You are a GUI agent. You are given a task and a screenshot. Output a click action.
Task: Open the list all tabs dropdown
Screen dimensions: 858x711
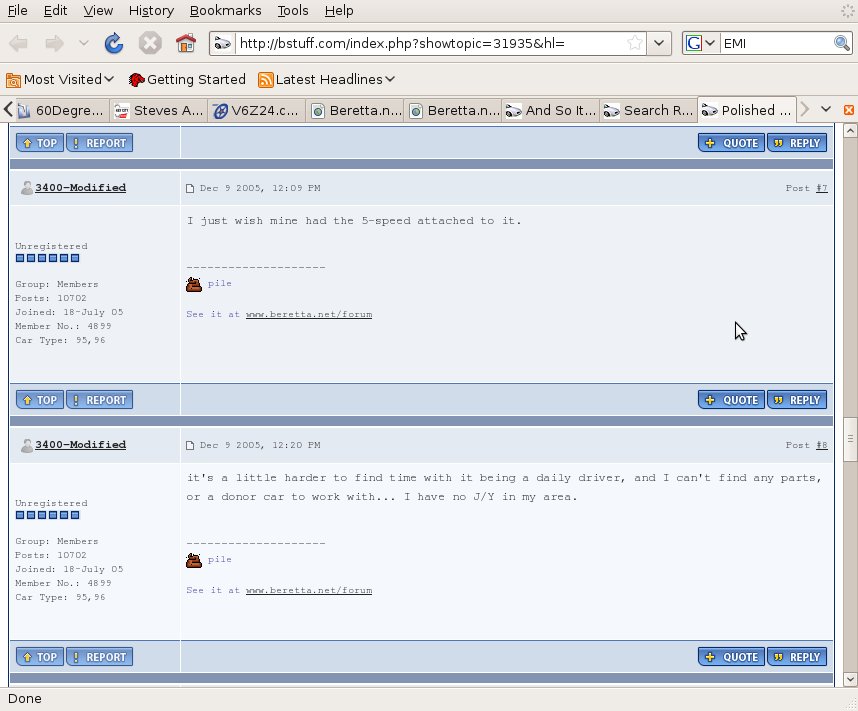[826, 109]
